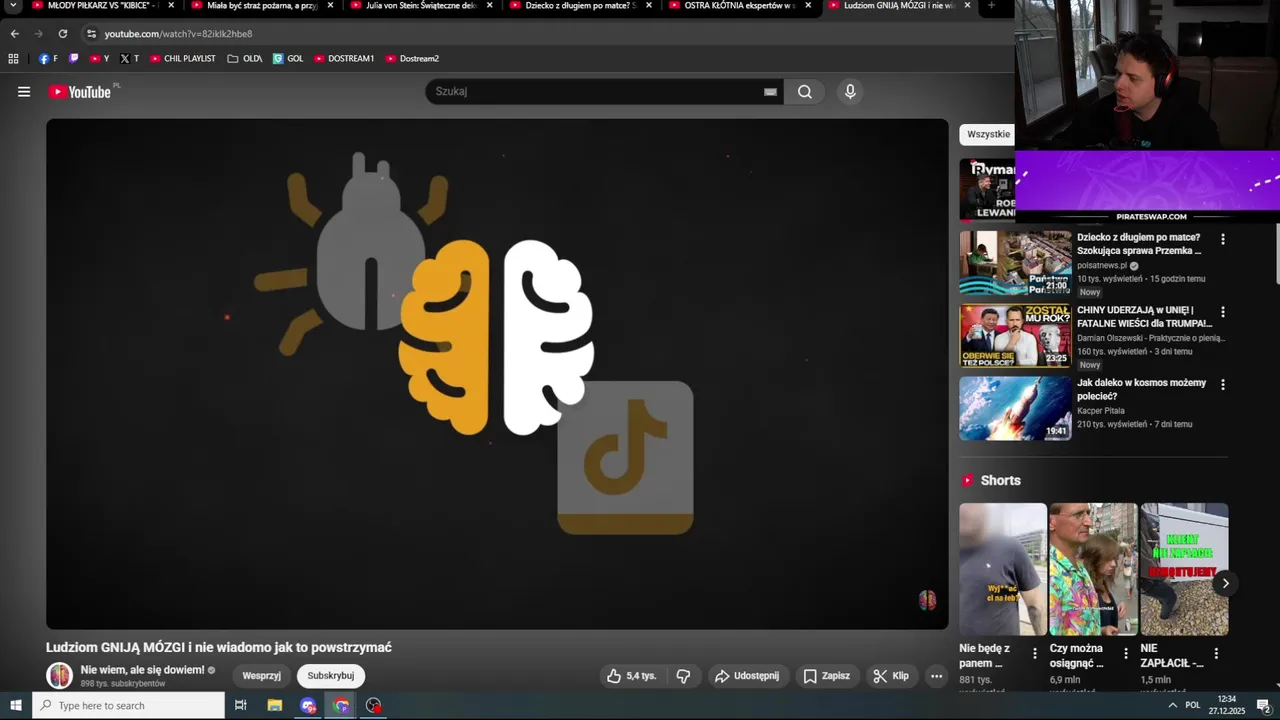The image size is (1280, 720).
Task: Share the video via Udostępnij
Action: point(747,676)
